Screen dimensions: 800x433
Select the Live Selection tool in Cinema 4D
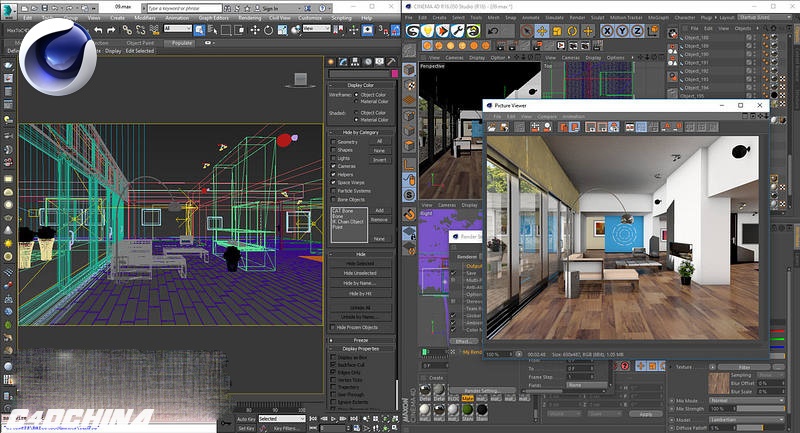coord(527,31)
